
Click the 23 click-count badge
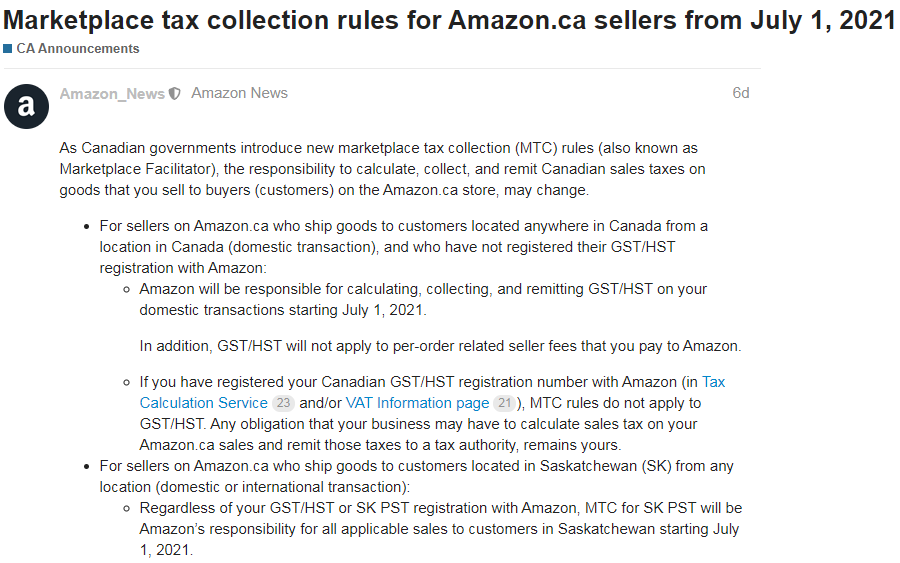(x=283, y=403)
